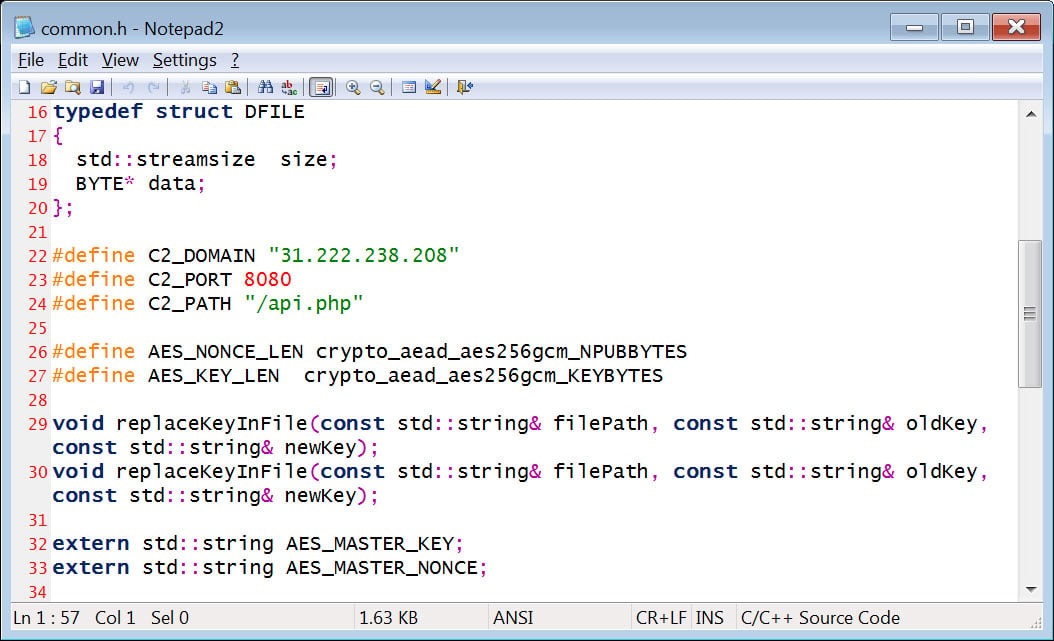
Task: Paste using the clipboard toolbar icon
Action: pyautogui.click(x=233, y=88)
